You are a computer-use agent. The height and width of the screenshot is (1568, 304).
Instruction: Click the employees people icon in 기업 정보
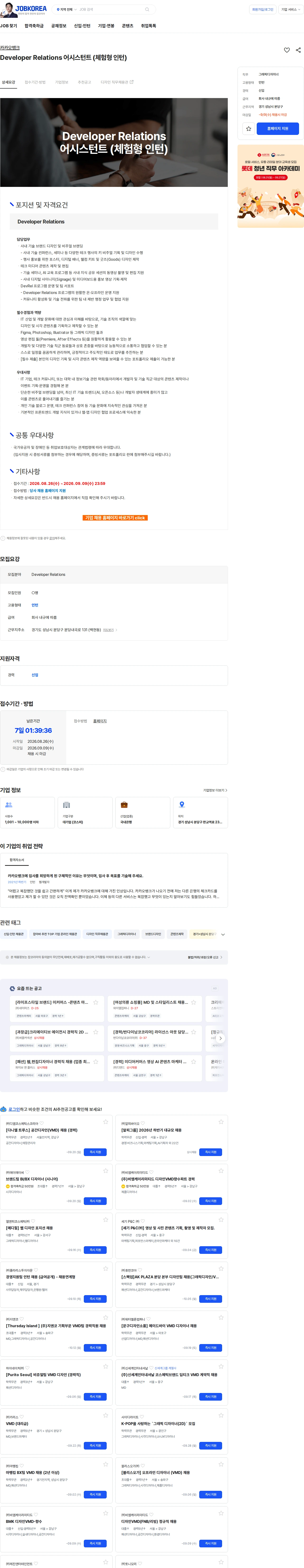[x=9, y=805]
